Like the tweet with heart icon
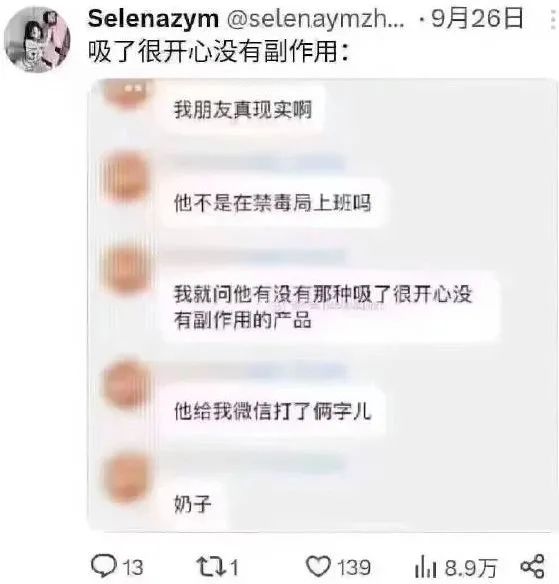The width and height of the screenshot is (559, 584). tap(318, 566)
